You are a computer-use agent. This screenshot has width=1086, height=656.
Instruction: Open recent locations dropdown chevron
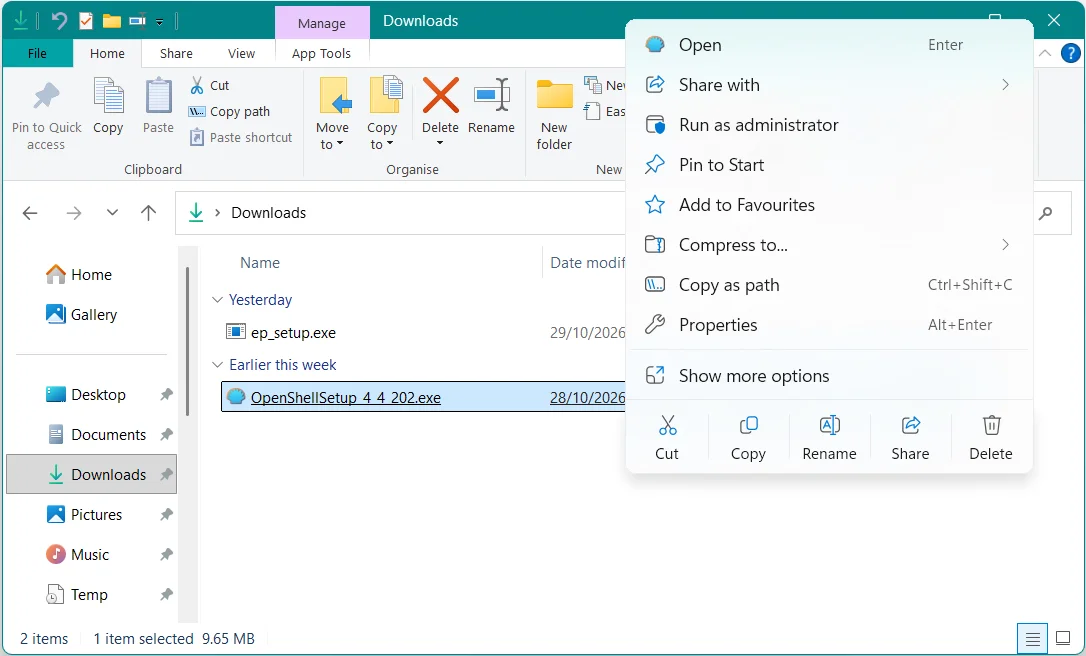point(112,213)
